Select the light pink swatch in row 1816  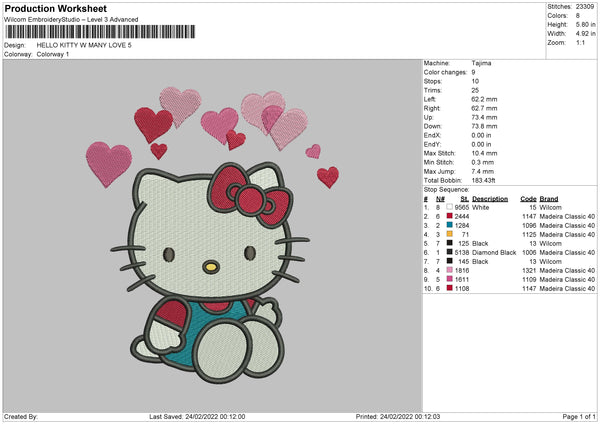(449, 270)
